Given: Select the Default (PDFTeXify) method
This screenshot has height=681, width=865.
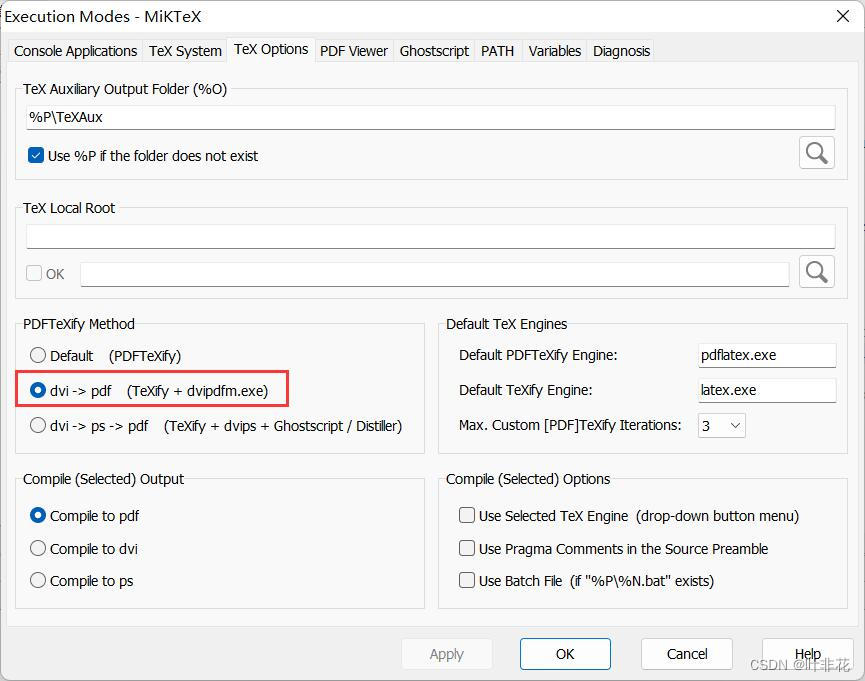Looking at the screenshot, I should point(37,355).
